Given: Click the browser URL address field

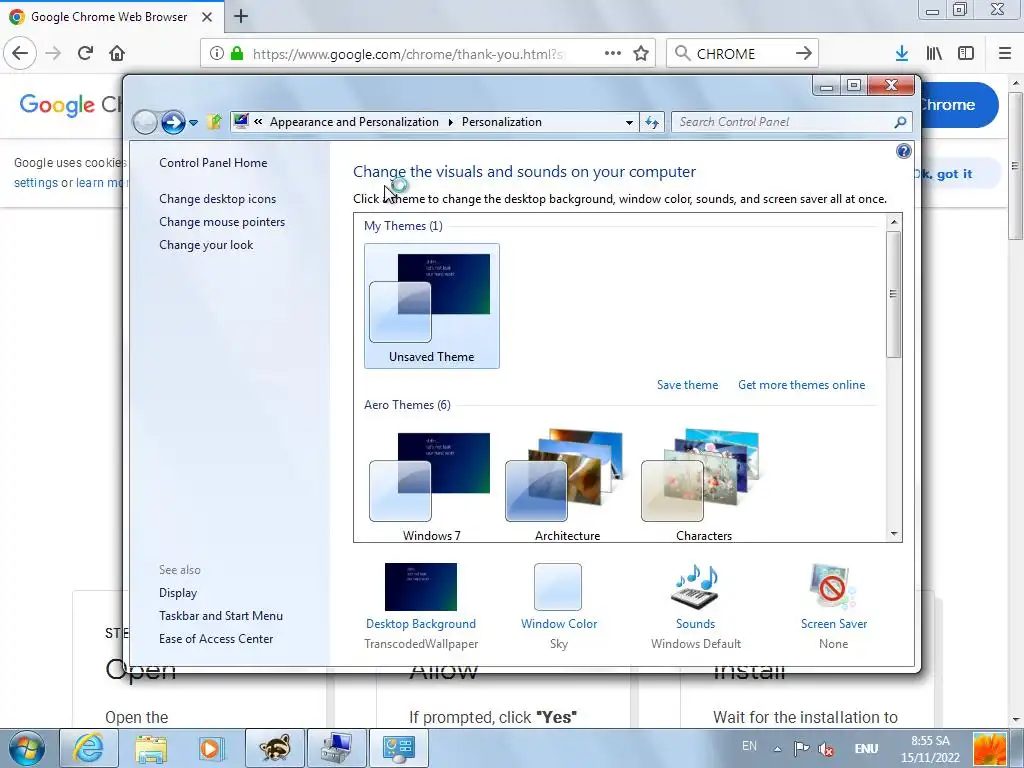Looking at the screenshot, I should pyautogui.click(x=408, y=54).
